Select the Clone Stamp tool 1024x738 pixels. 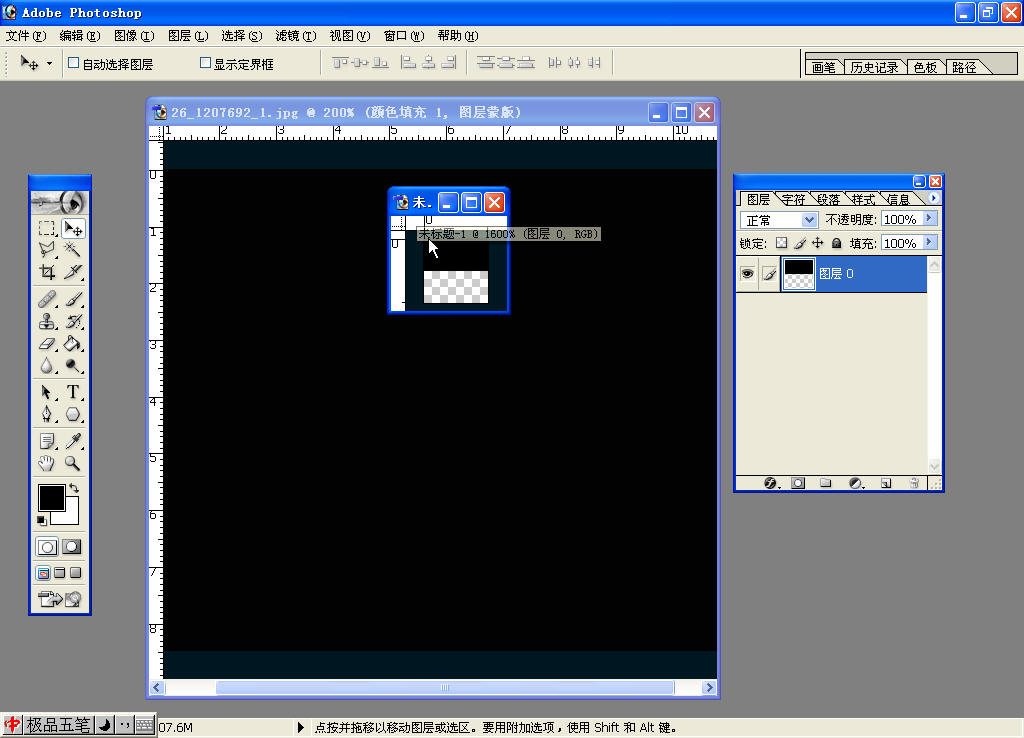pos(46,321)
